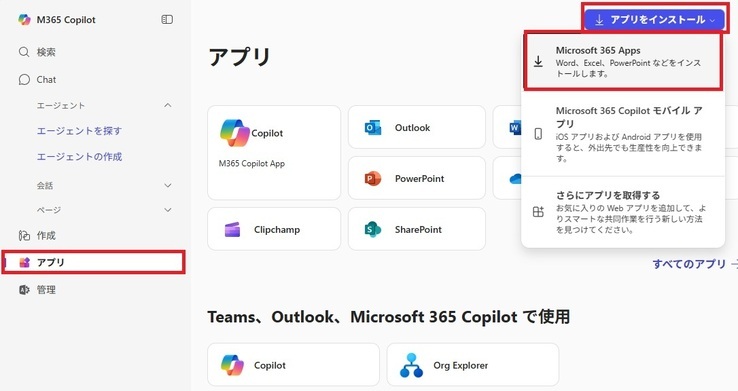The height and width of the screenshot is (391, 738).
Task: Click the M365 Copilot logo icon
Action: [24, 20]
